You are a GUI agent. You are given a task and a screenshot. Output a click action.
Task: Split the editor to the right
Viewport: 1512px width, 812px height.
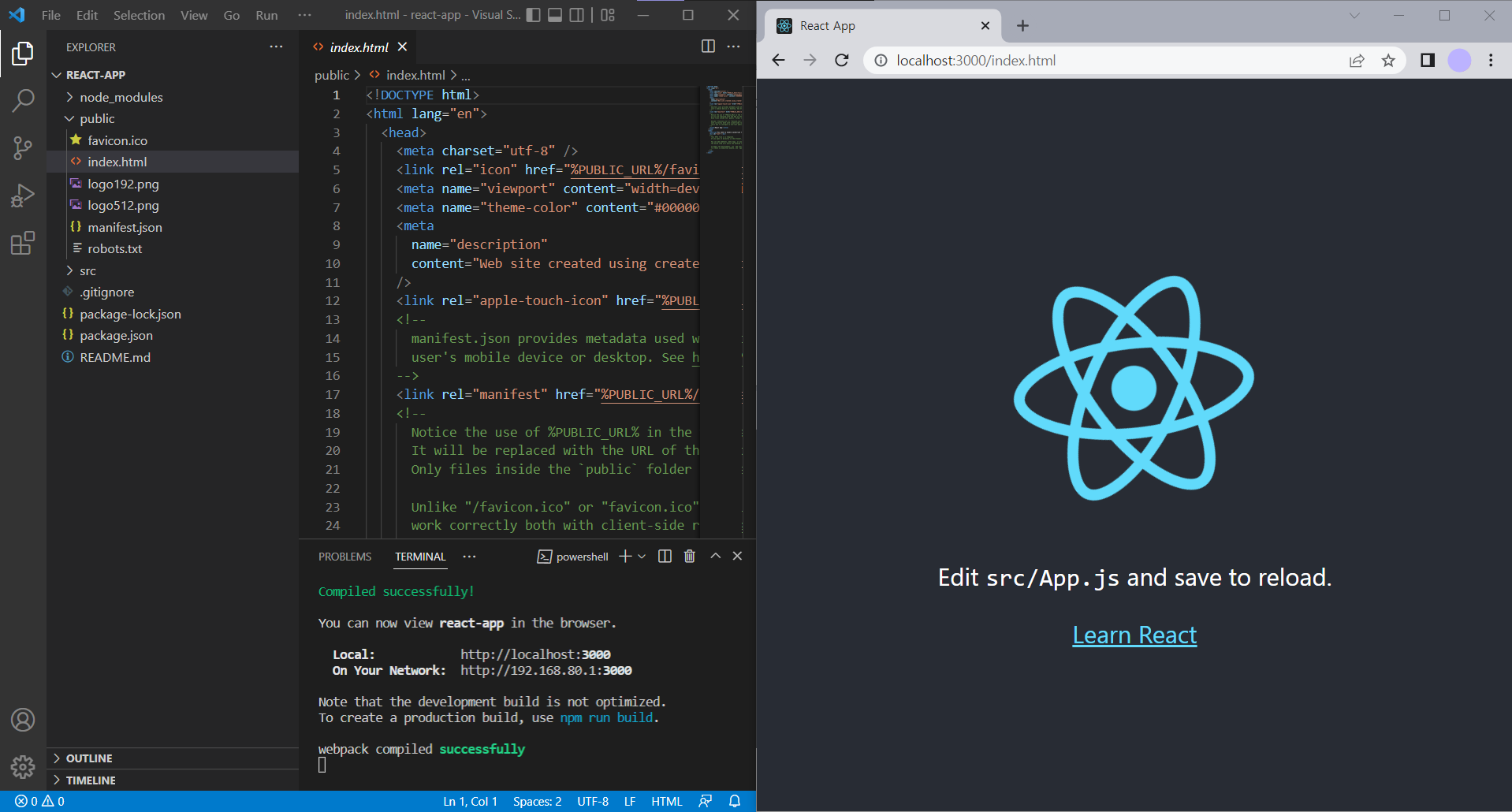(x=708, y=47)
